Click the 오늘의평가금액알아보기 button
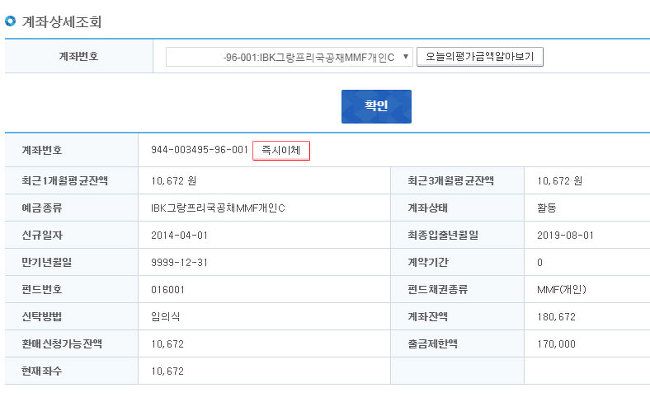The height and width of the screenshot is (397, 650). click(480, 57)
